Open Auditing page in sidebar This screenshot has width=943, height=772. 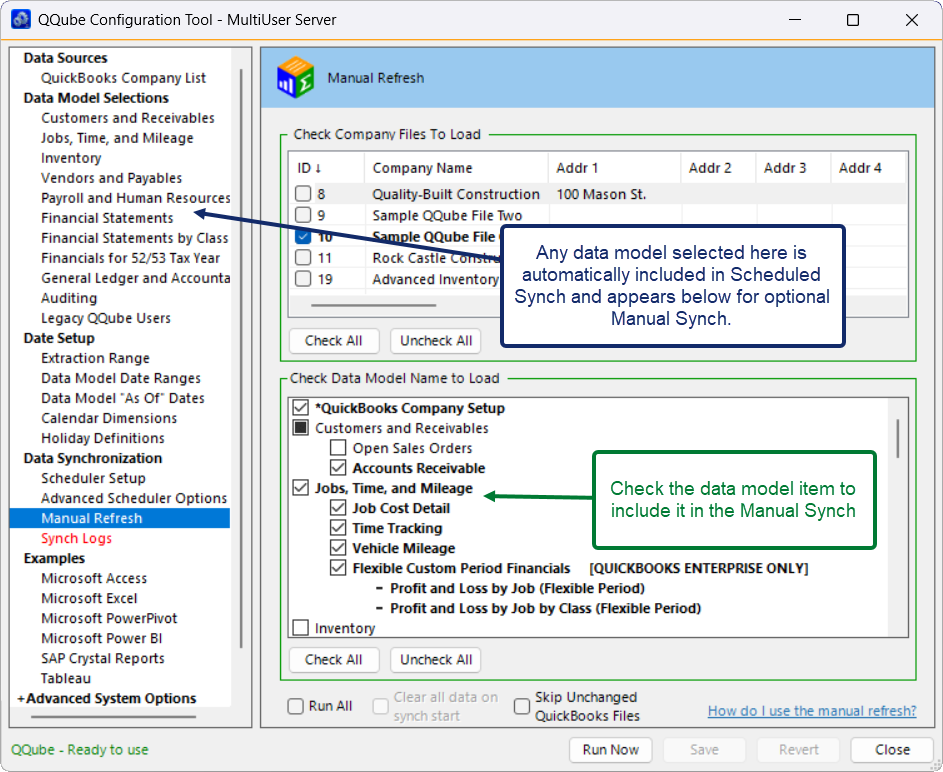coord(69,298)
